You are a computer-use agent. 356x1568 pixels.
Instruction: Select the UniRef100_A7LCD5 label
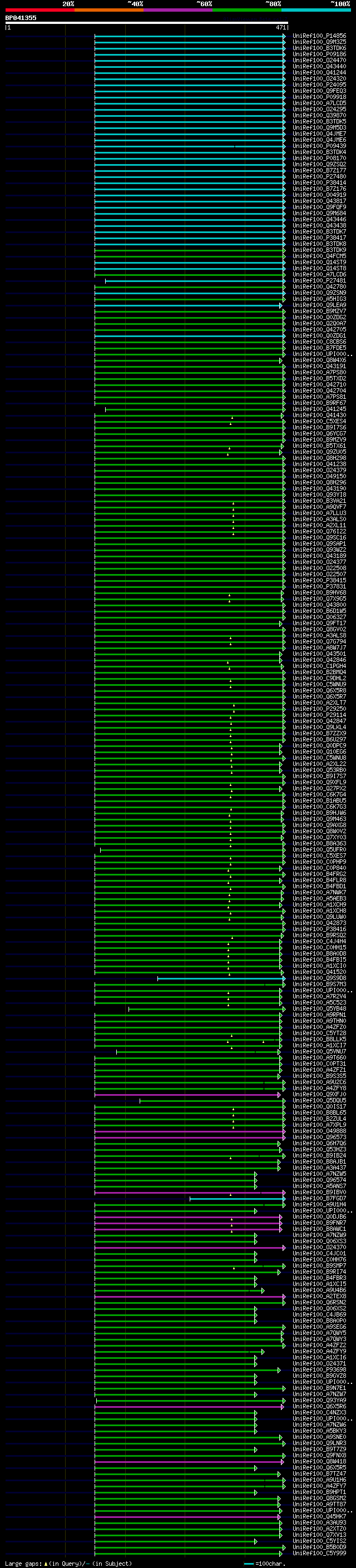tap(319, 103)
